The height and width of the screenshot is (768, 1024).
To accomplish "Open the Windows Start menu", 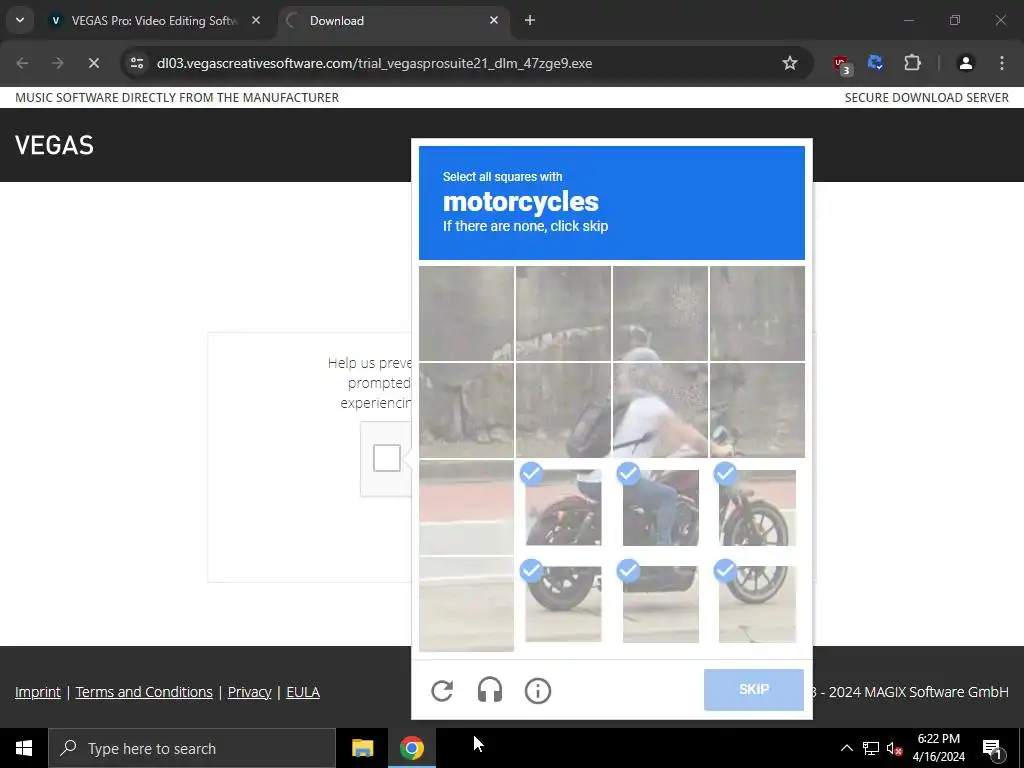I will tap(24, 748).
